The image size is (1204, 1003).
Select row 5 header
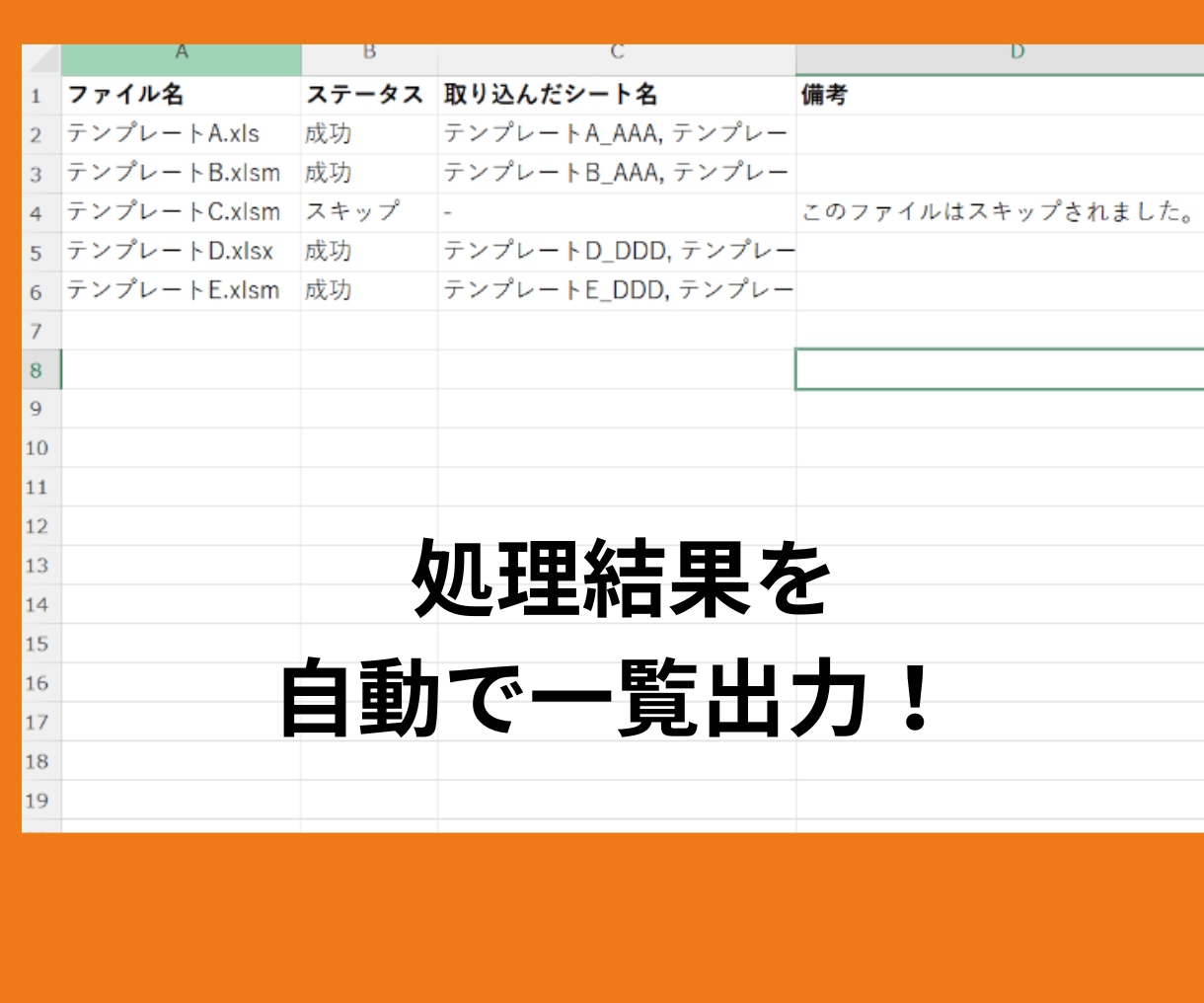(41, 252)
